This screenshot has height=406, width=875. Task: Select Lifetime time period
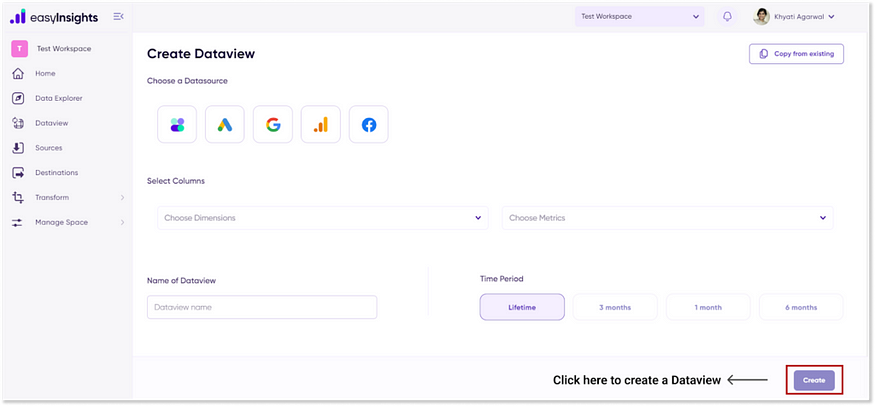click(522, 307)
